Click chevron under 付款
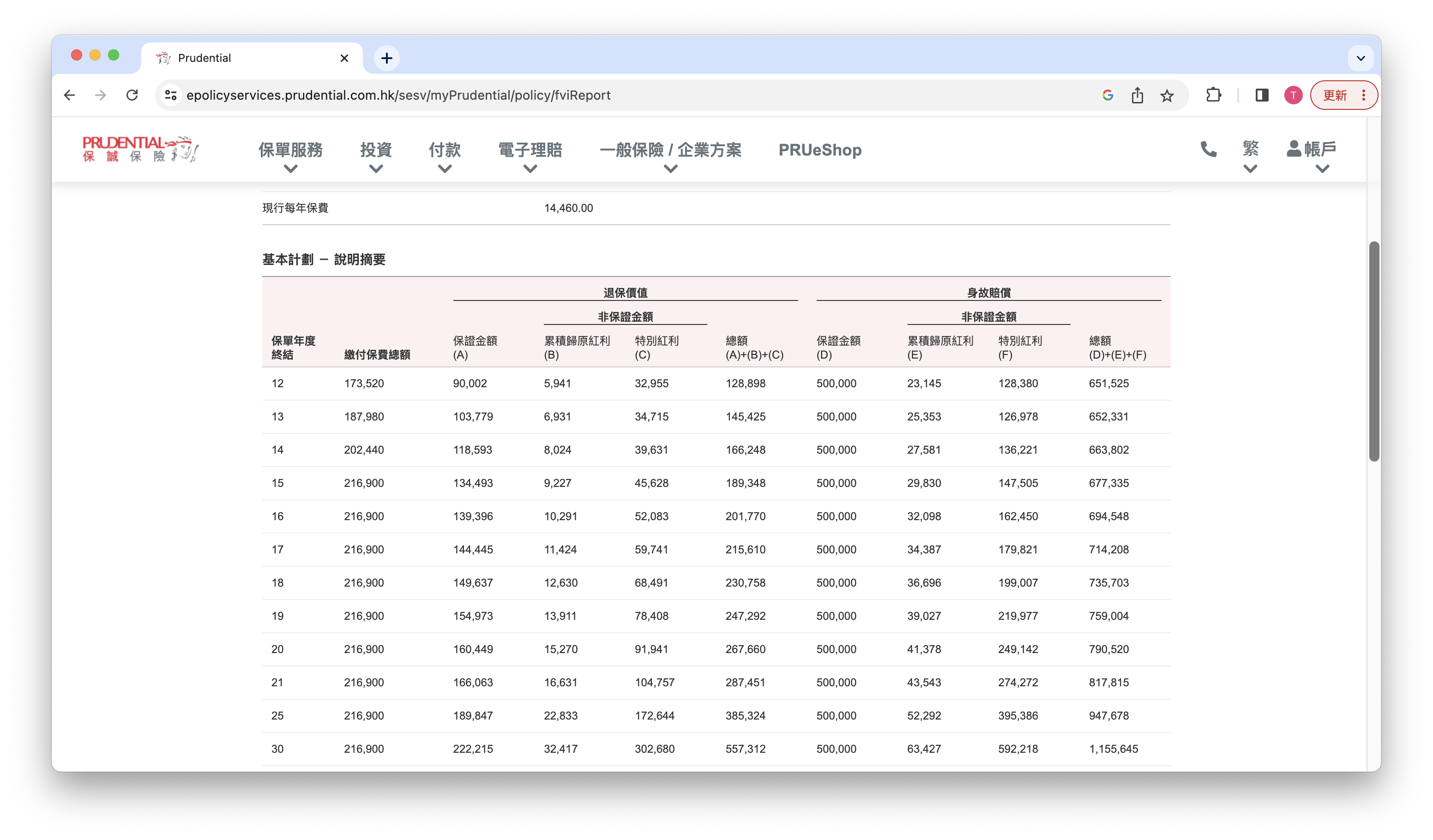 click(445, 169)
